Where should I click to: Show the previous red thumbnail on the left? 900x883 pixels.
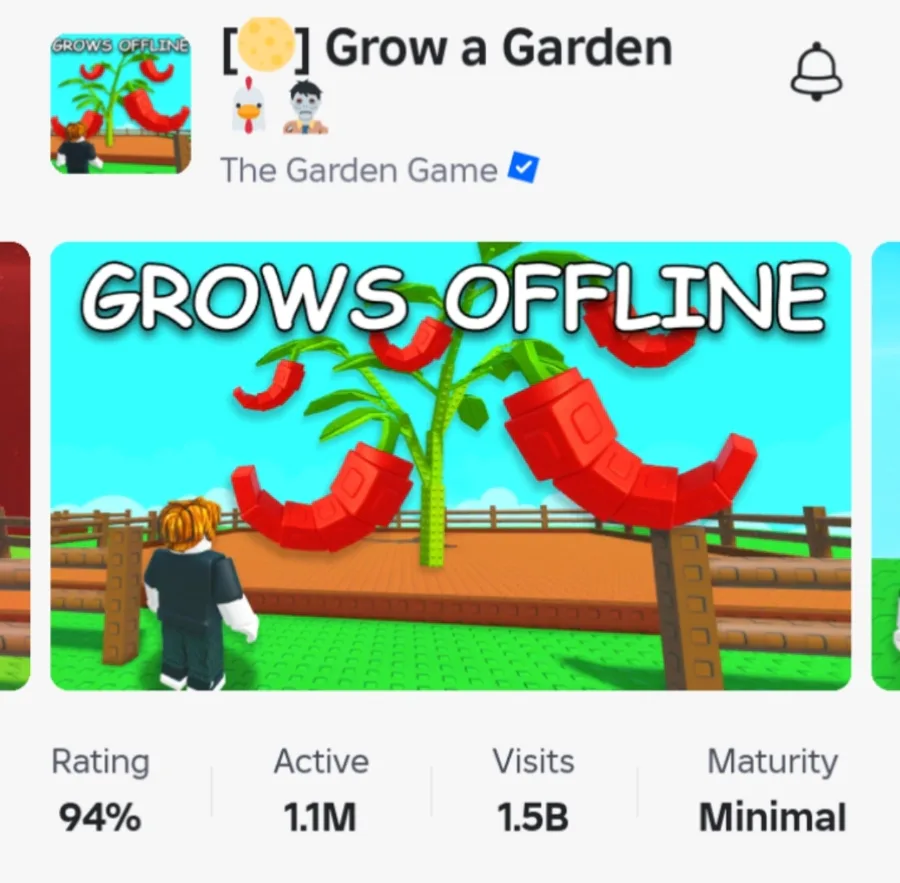15,466
